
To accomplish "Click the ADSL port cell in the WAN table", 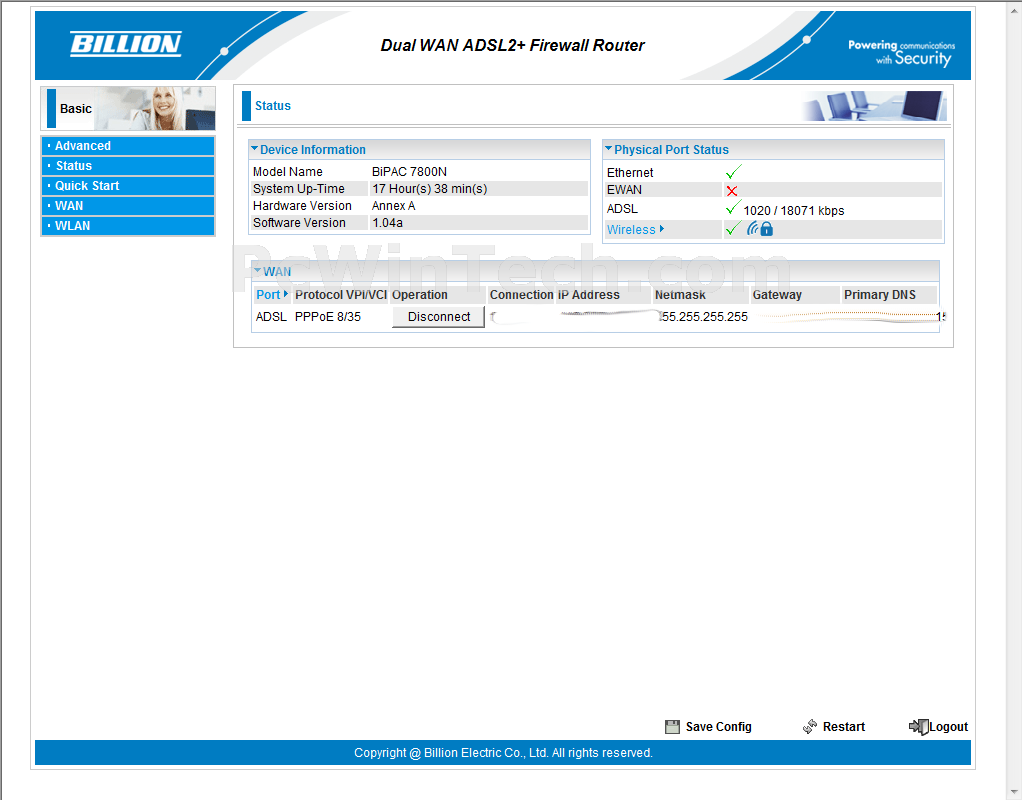I will [x=271, y=317].
